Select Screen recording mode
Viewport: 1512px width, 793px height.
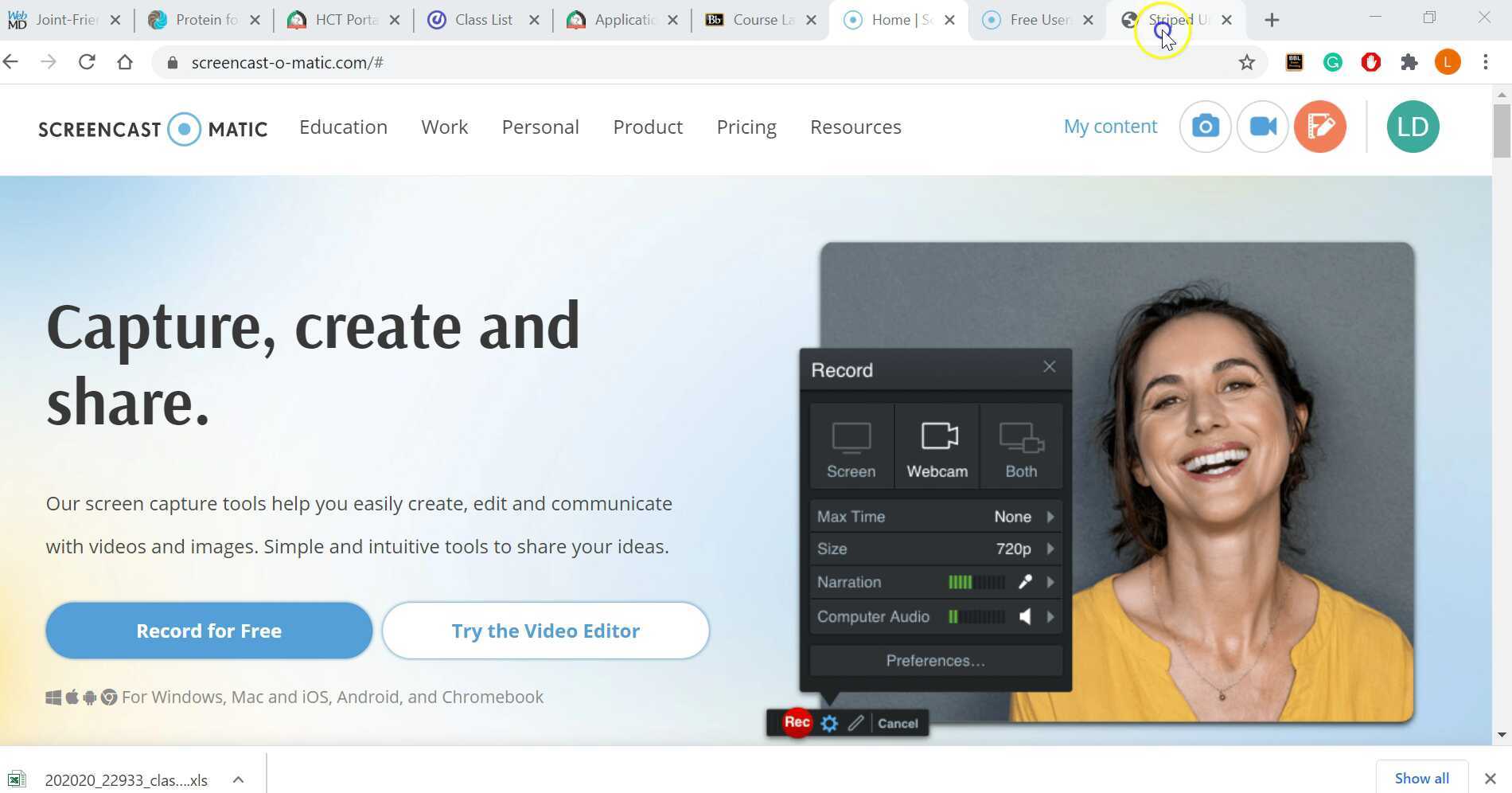click(851, 447)
